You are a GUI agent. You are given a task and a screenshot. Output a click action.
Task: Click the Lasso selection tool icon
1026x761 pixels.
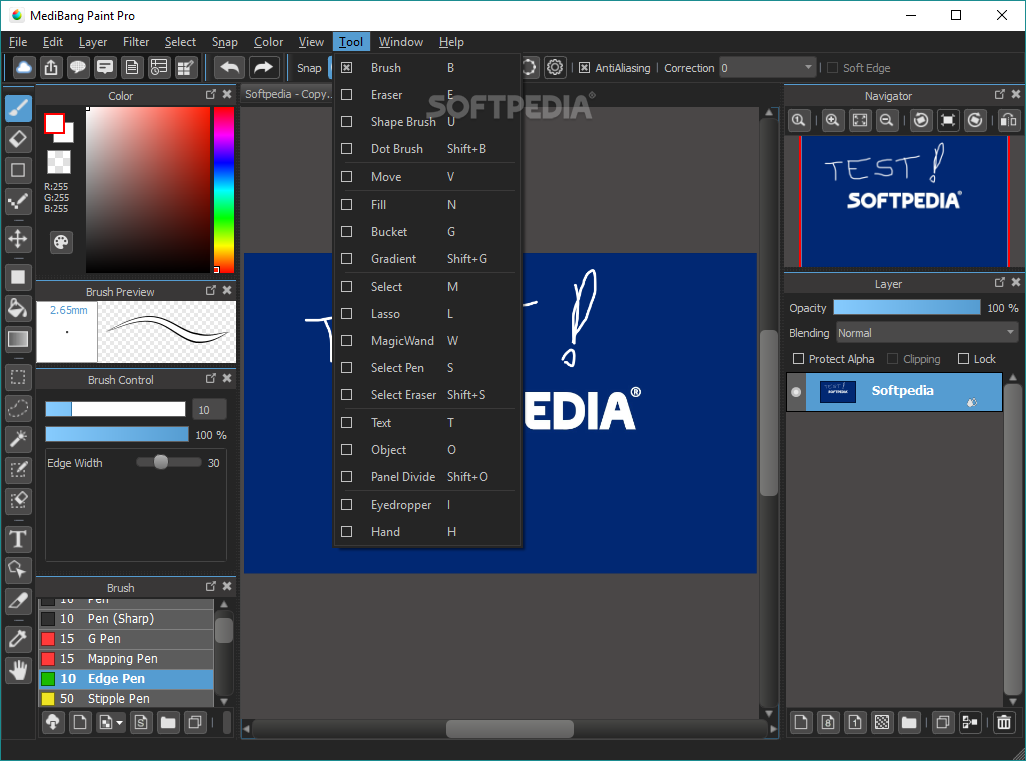[18, 408]
